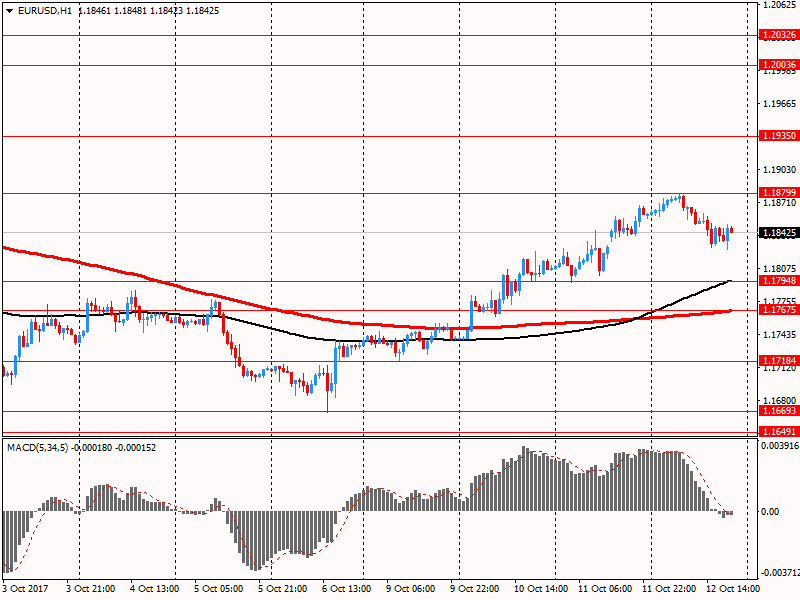The image size is (800, 600).
Task: Open the chart menu triangle beside EURUSD,H1
Action: pyautogui.click(x=9, y=11)
